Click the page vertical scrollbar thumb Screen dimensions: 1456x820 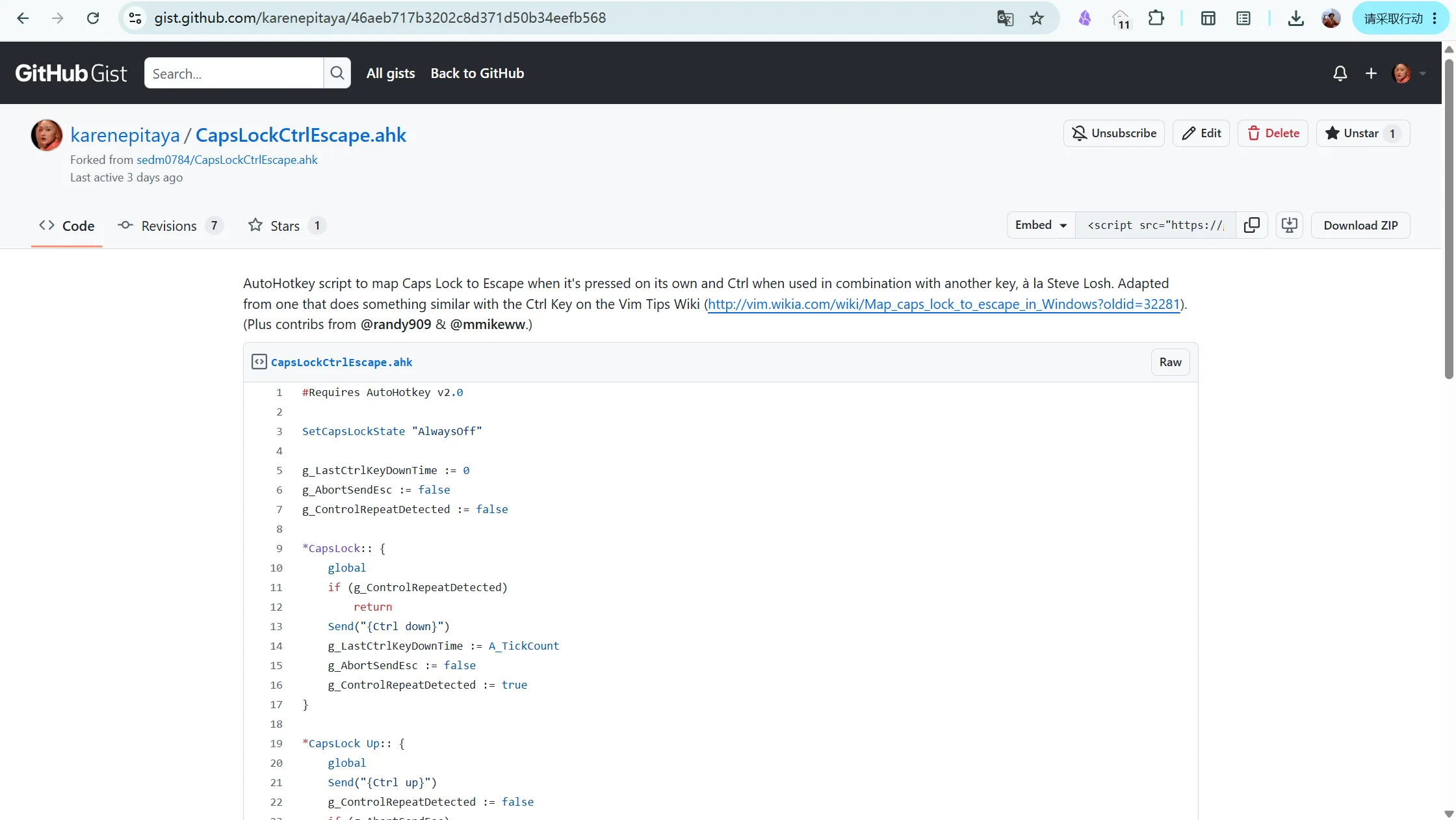[1449, 218]
